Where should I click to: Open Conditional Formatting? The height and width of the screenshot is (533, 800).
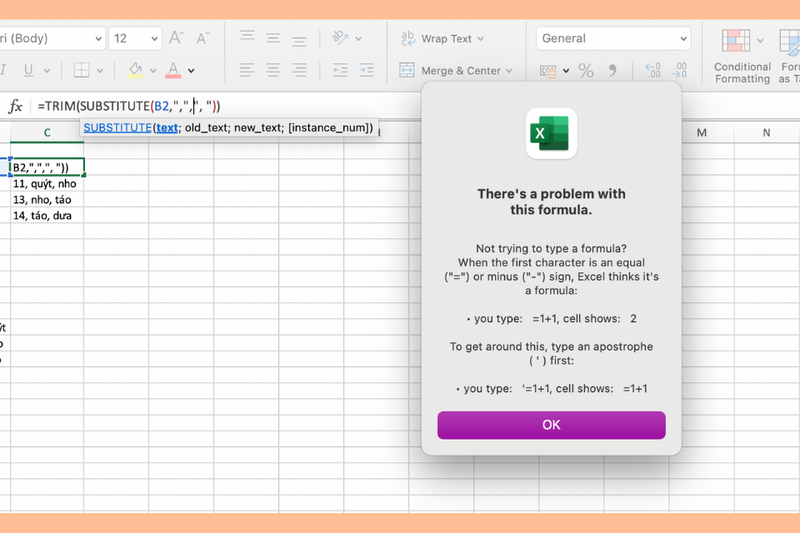[742, 57]
